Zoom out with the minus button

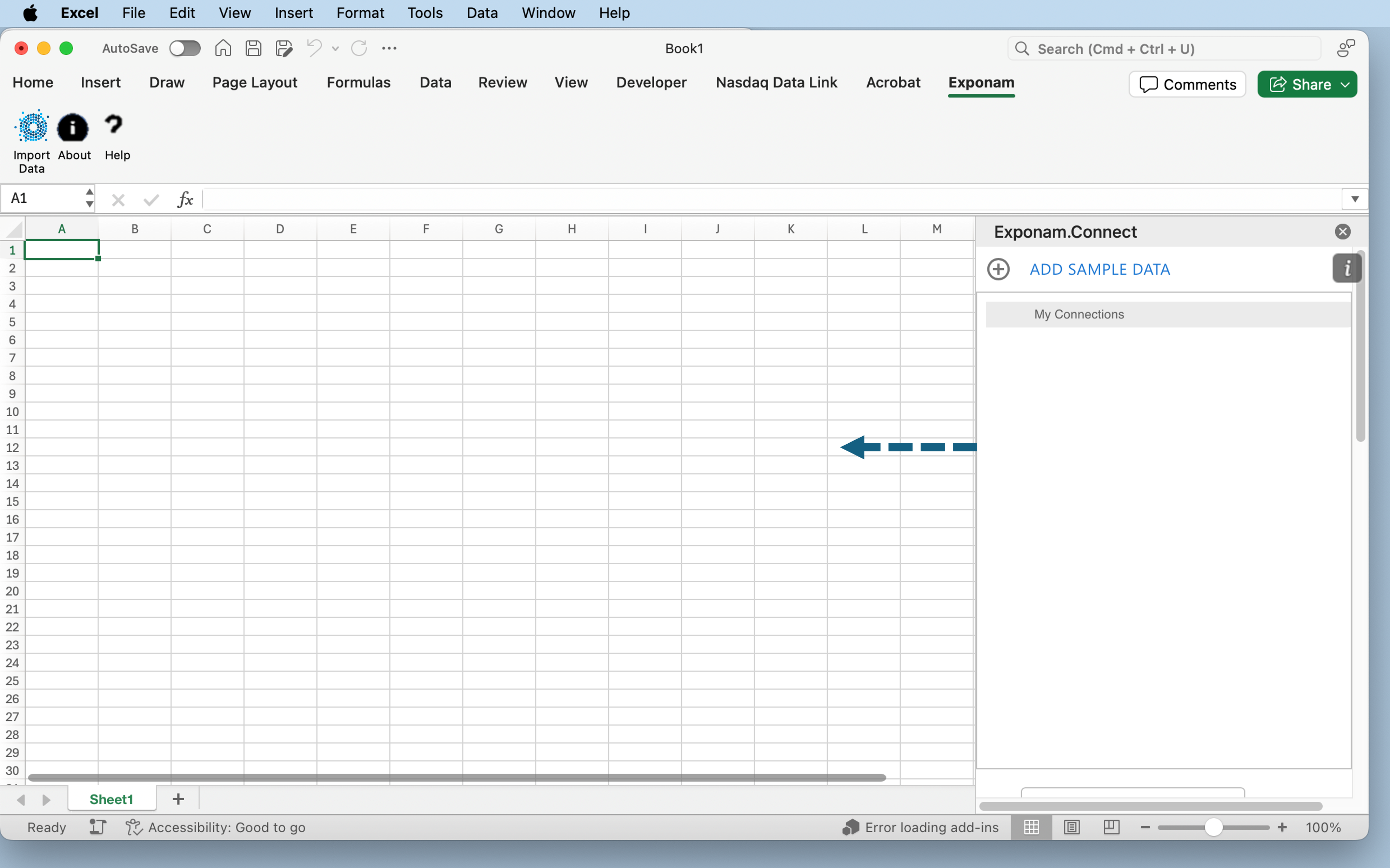click(x=1145, y=827)
